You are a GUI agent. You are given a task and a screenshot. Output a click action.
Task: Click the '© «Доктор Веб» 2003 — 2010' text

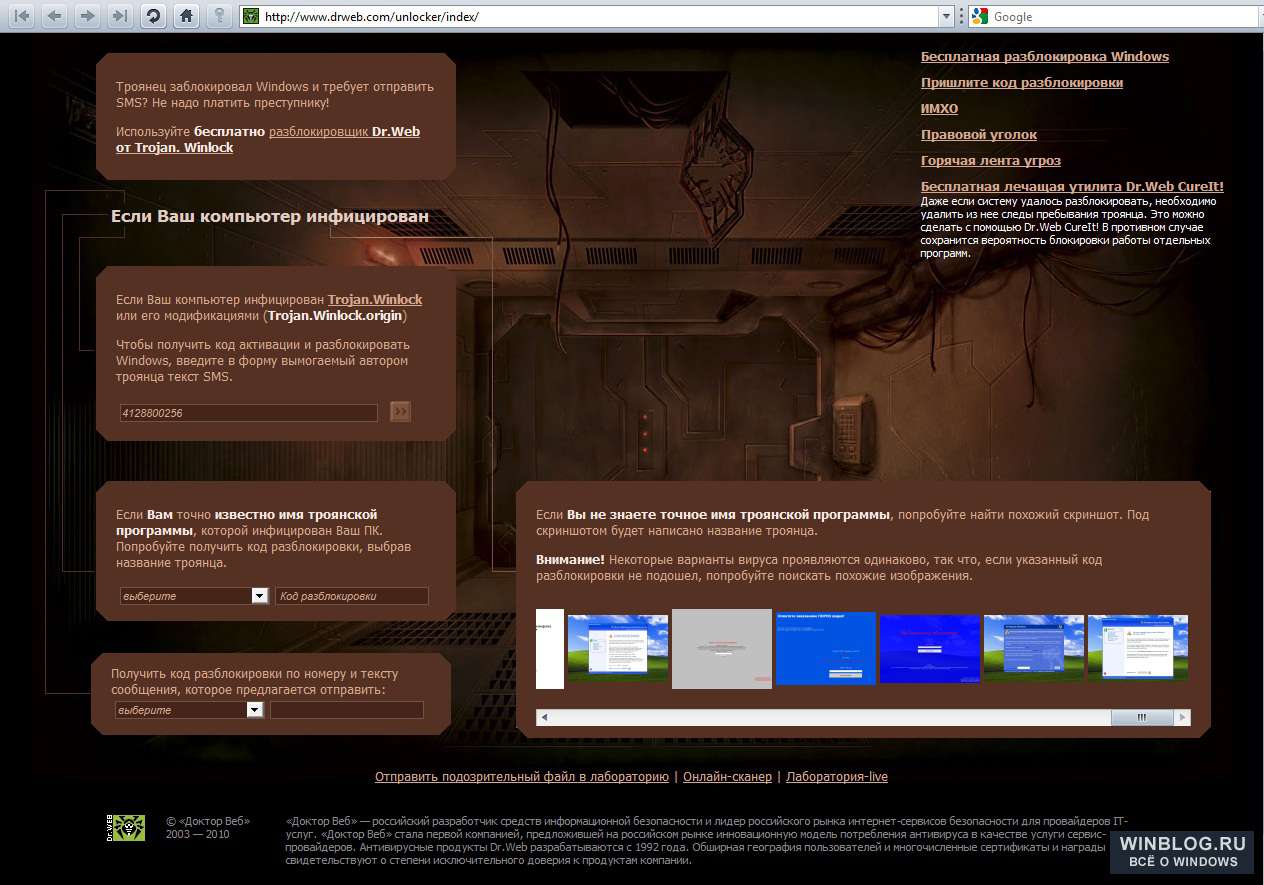(x=208, y=827)
